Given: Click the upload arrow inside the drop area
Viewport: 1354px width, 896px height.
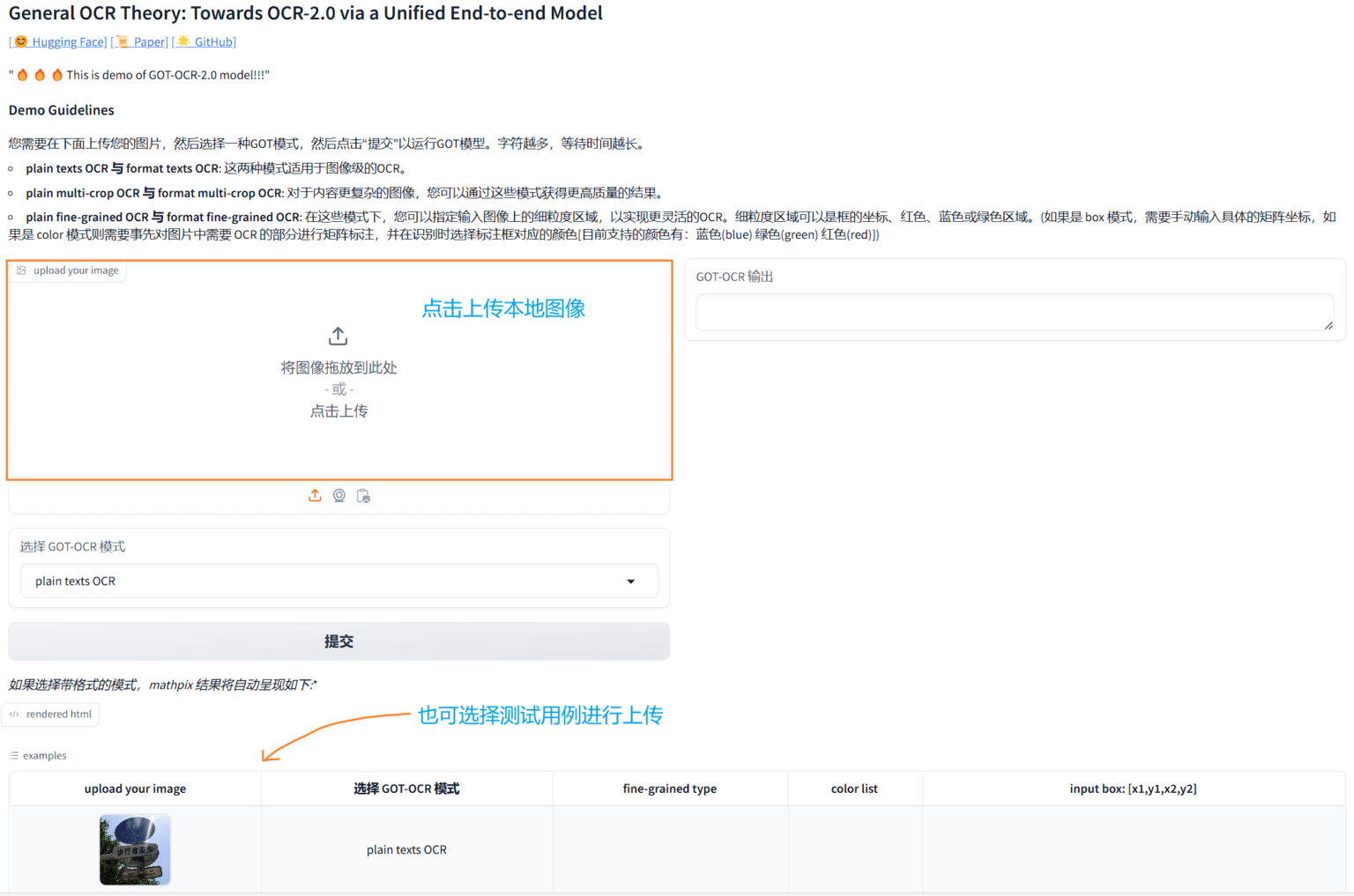Looking at the screenshot, I should coord(338,336).
